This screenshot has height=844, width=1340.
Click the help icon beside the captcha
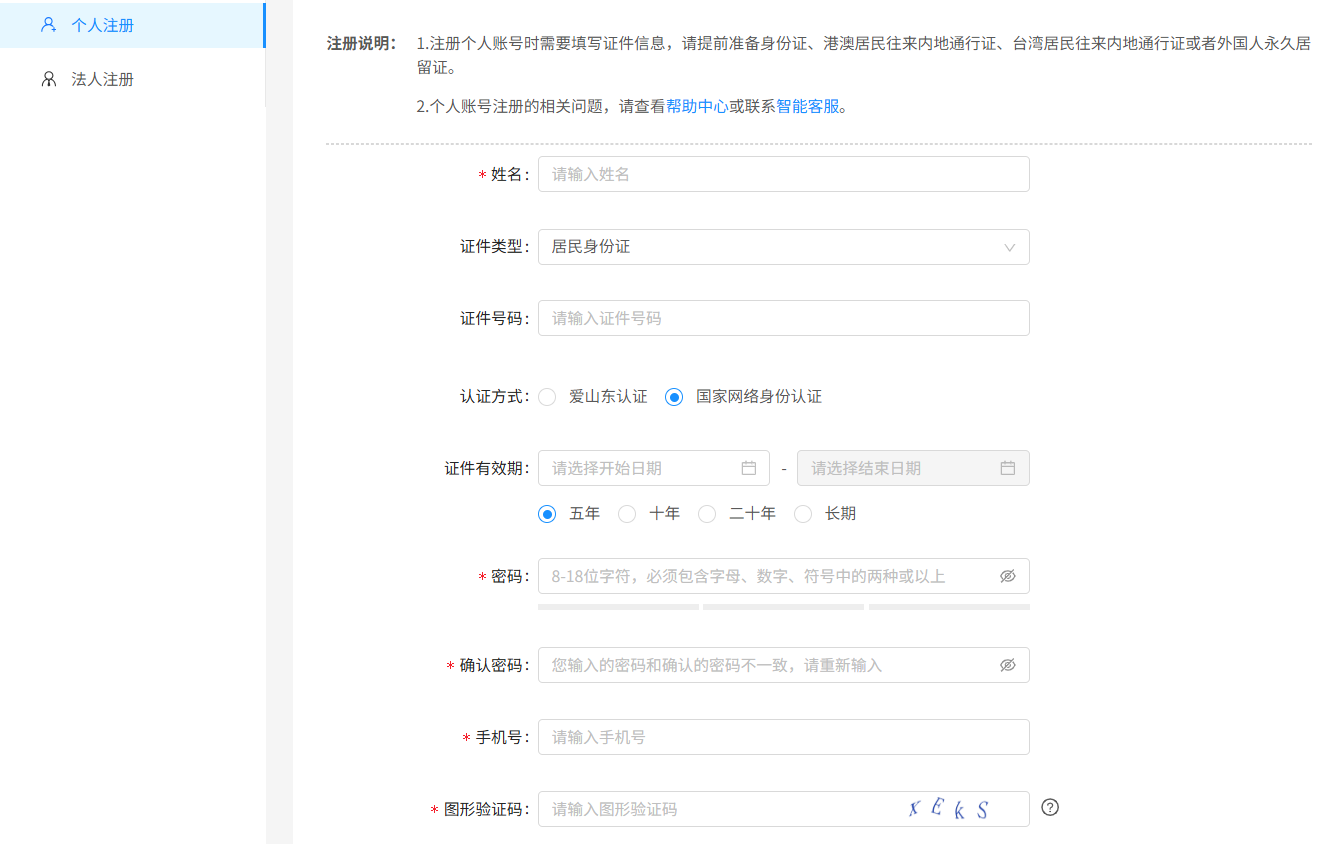[1049, 807]
